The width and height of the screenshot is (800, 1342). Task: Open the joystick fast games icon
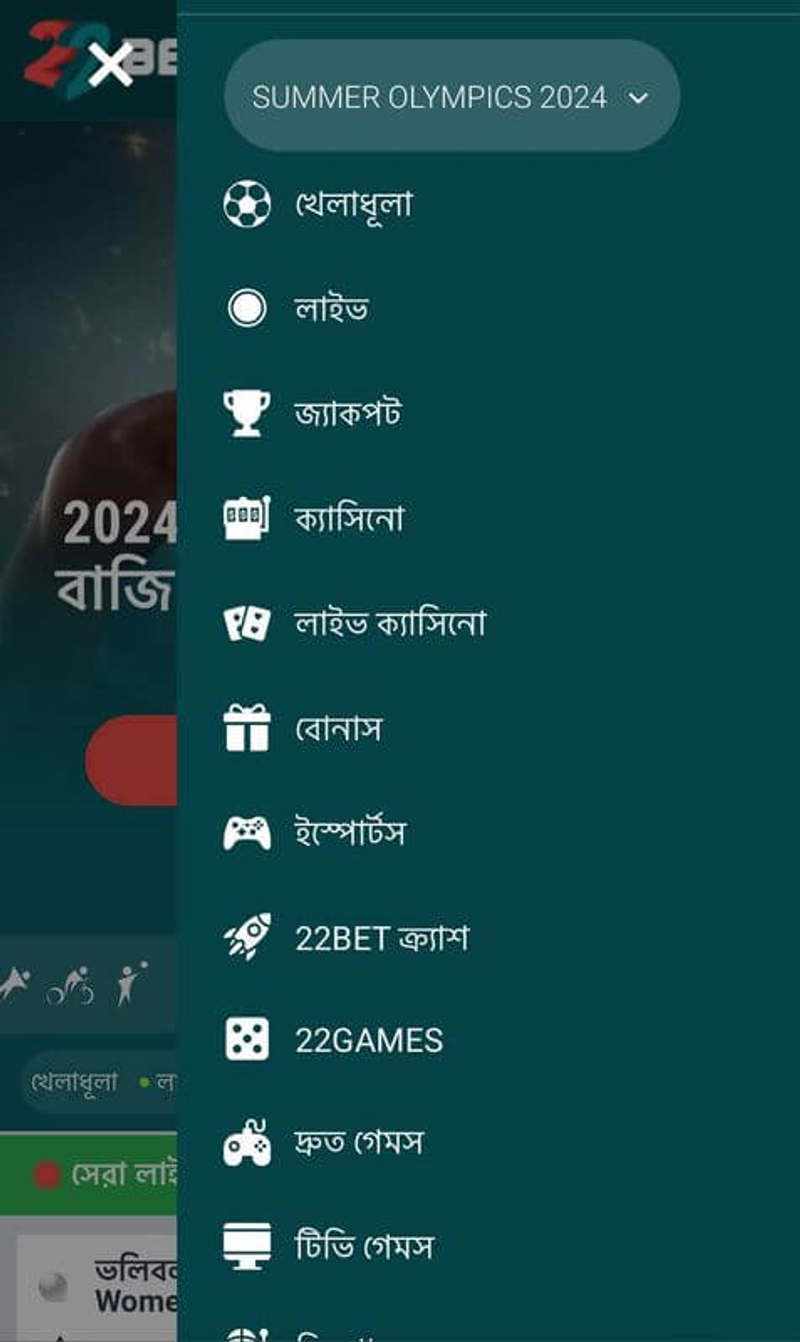coord(246,1143)
